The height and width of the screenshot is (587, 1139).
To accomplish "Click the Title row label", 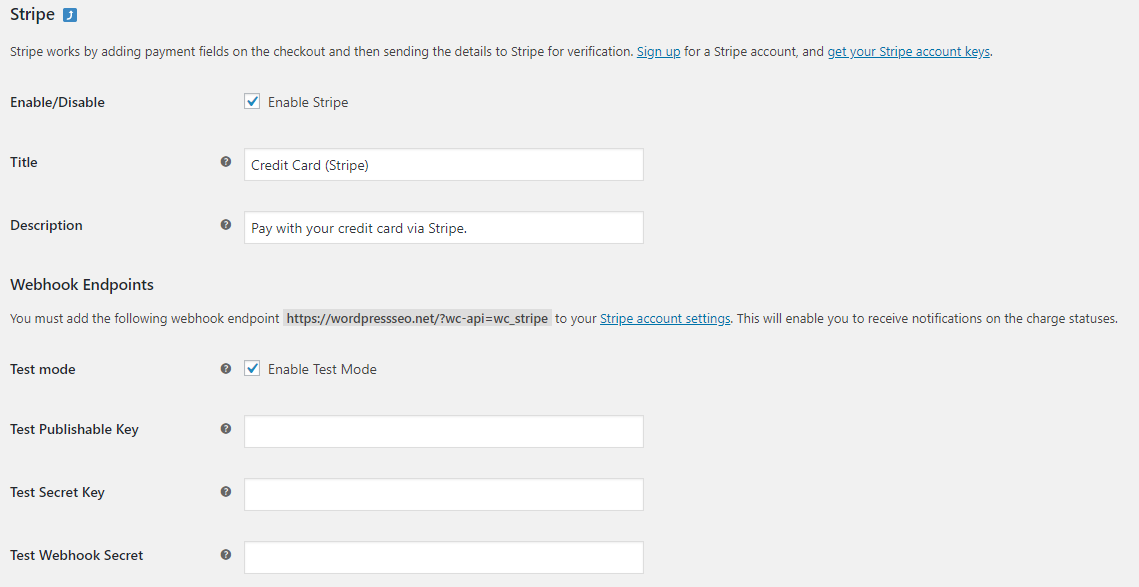I will (x=24, y=162).
